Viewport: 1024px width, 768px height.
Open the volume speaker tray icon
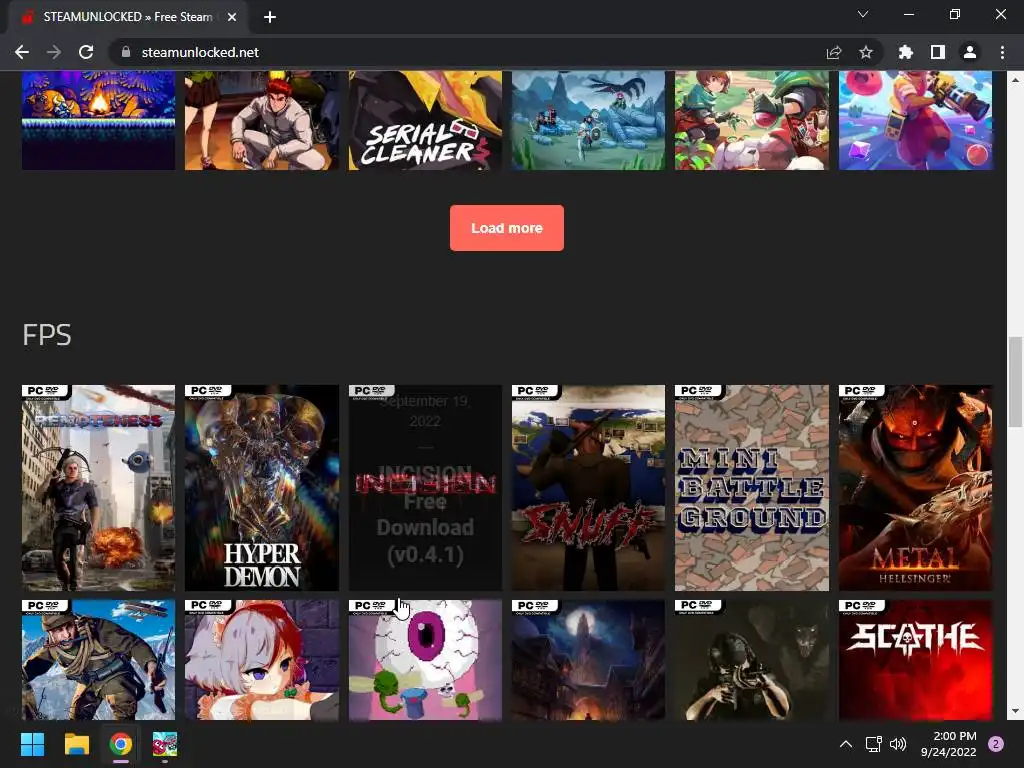[898, 744]
